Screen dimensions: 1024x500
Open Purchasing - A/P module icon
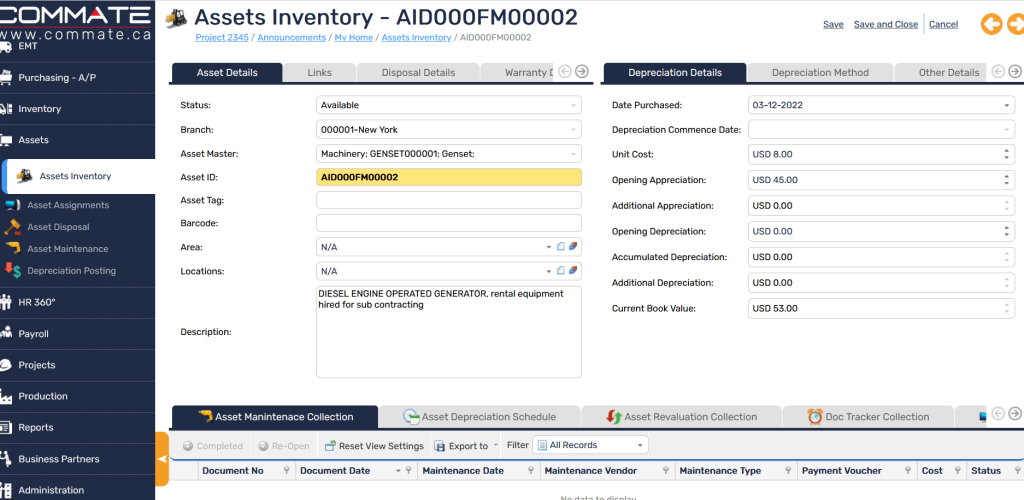[x=6, y=78]
